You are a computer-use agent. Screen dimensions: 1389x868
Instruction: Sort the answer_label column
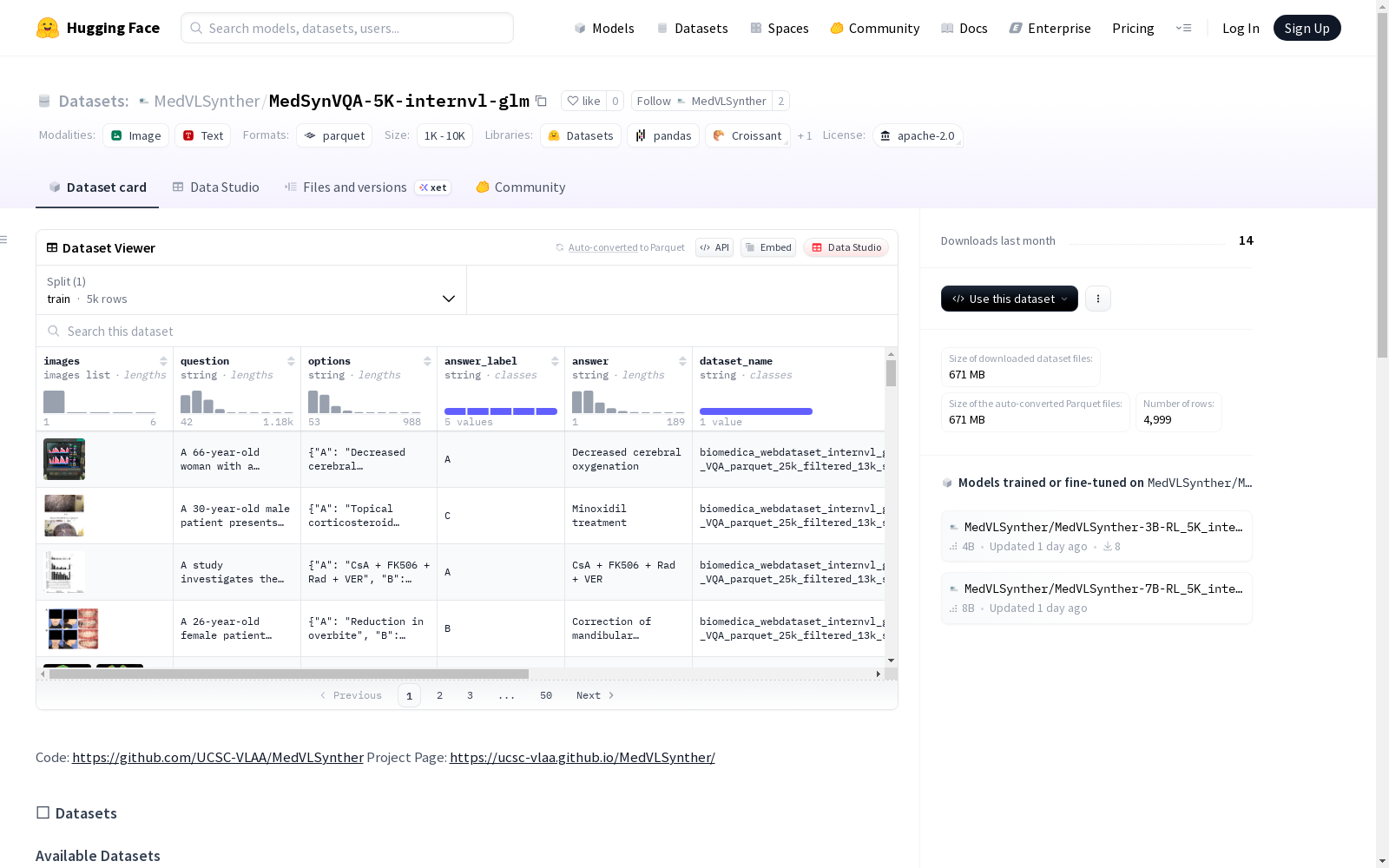point(555,361)
